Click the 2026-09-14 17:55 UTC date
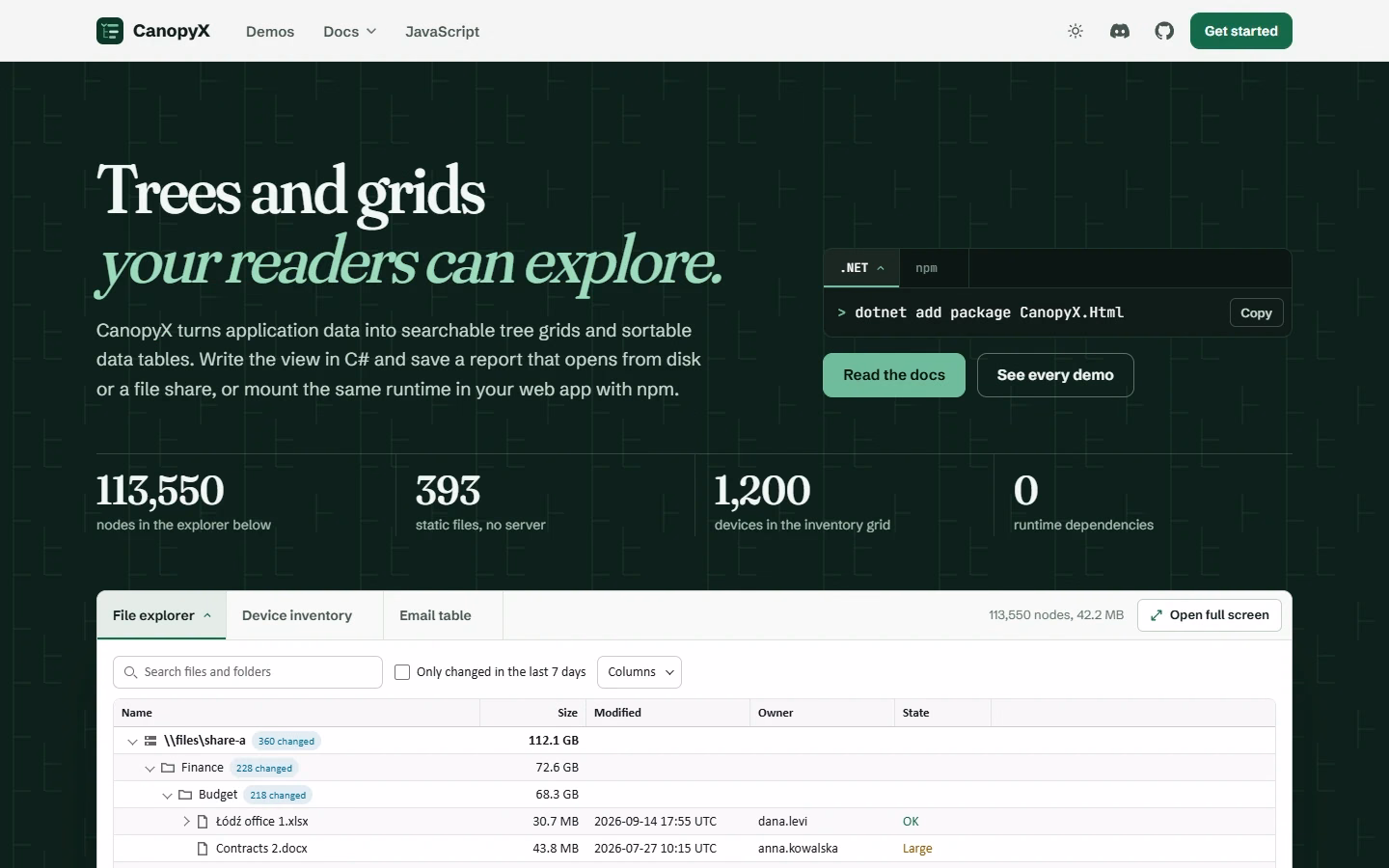The width and height of the screenshot is (1389, 868). tap(655, 822)
